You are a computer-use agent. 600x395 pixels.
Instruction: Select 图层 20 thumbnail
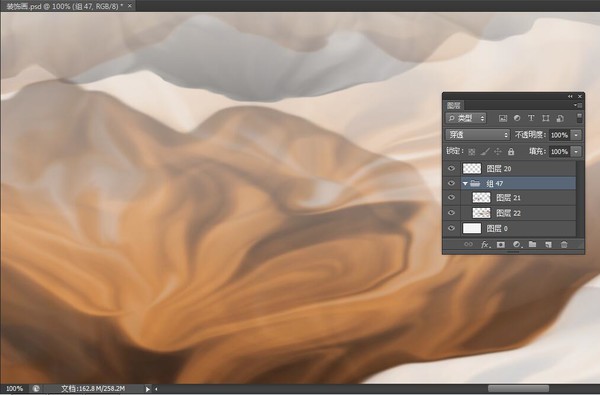[472, 168]
